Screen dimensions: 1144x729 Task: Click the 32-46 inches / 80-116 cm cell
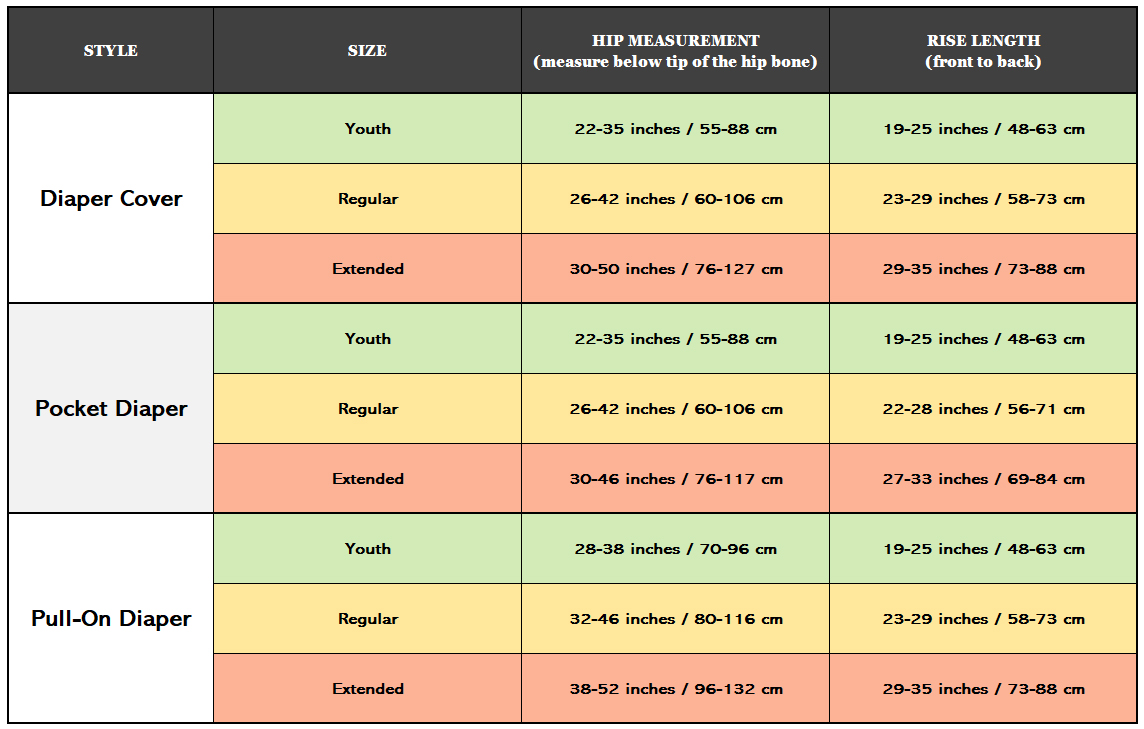pyautogui.click(x=675, y=619)
